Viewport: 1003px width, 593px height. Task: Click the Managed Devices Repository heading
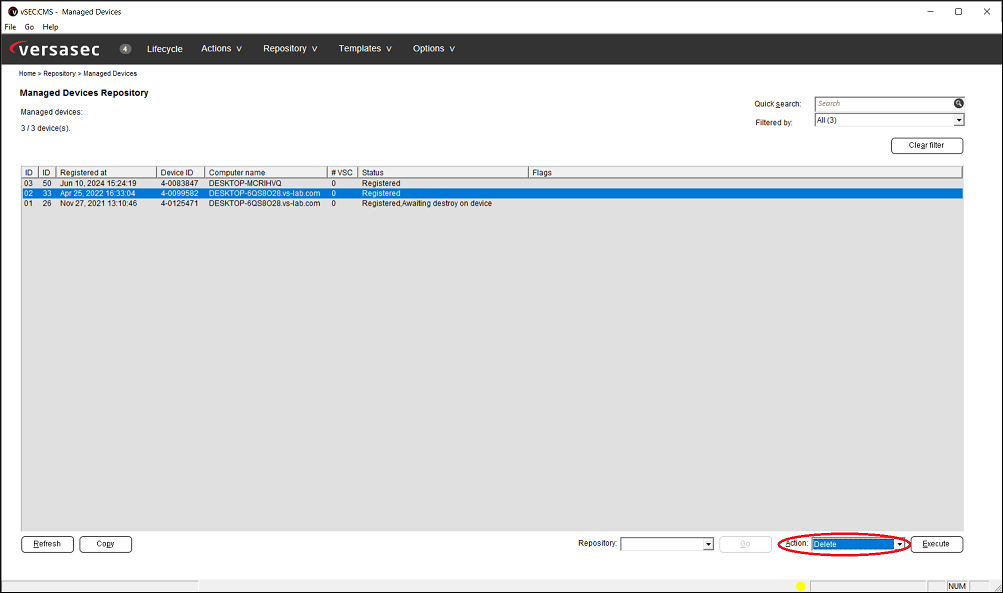click(x=84, y=93)
